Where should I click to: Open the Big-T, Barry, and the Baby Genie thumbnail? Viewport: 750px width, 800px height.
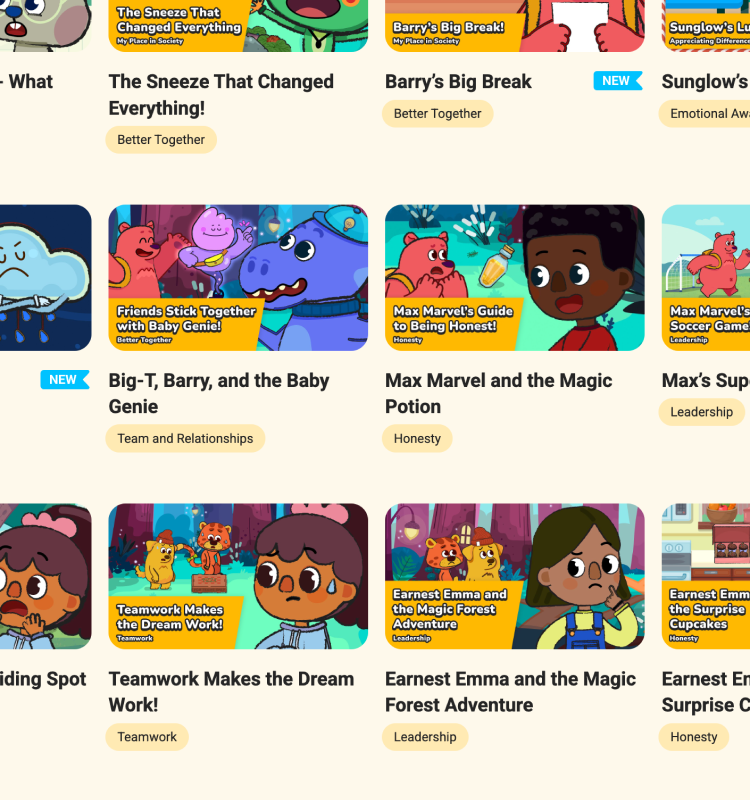coord(238,278)
